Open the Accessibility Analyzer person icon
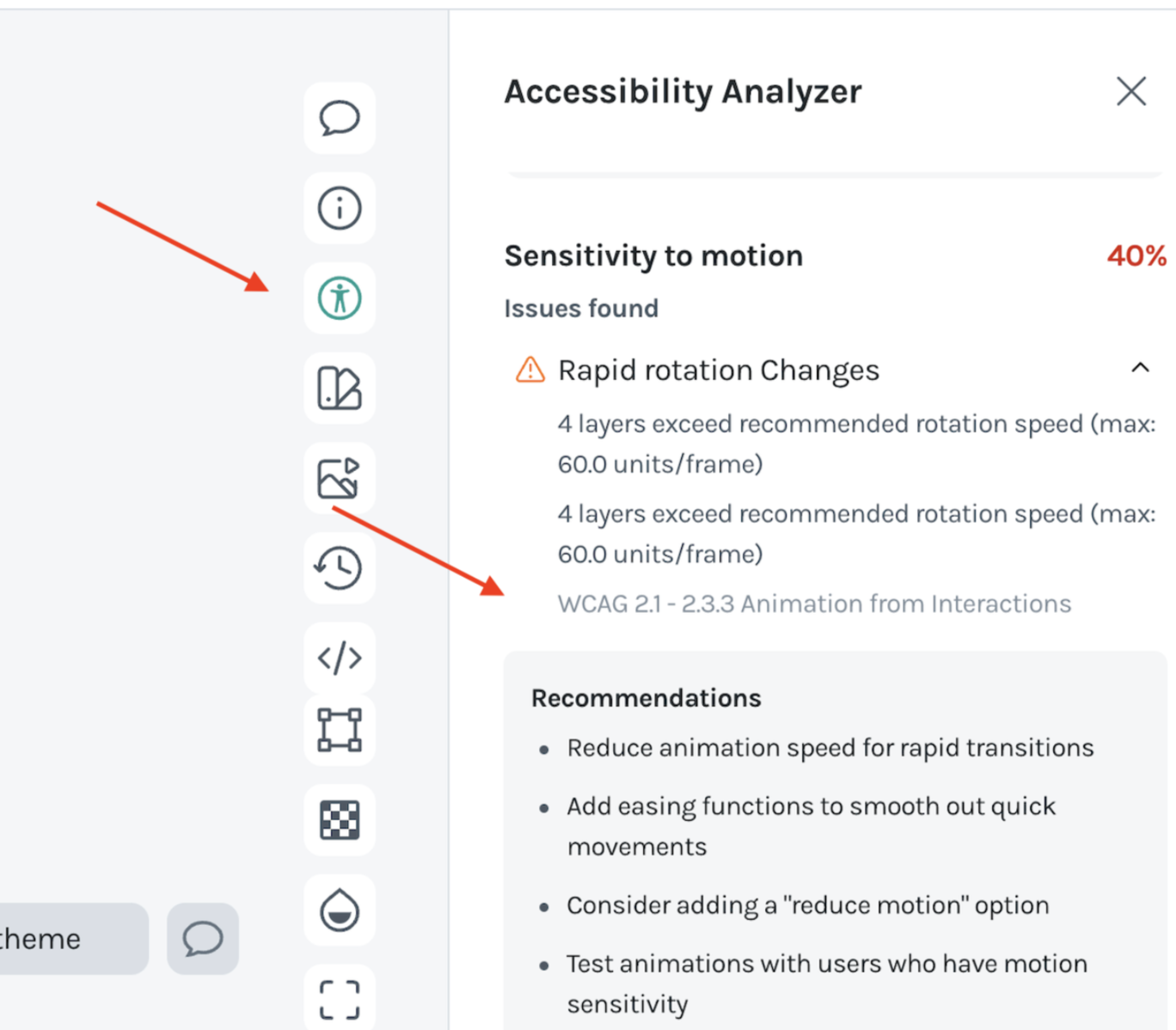The width and height of the screenshot is (1176, 1030). pos(340,298)
